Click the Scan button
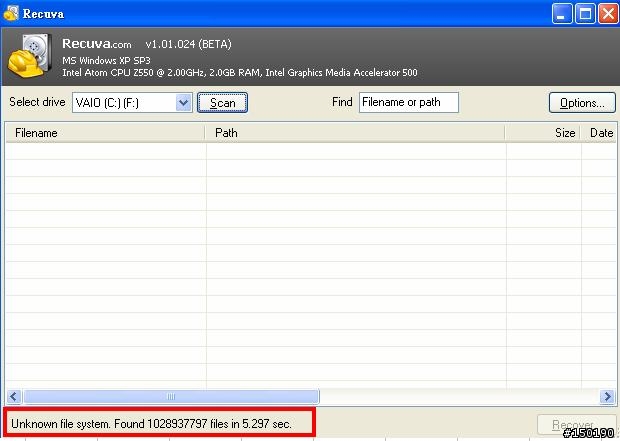620x441 pixels. click(x=223, y=103)
